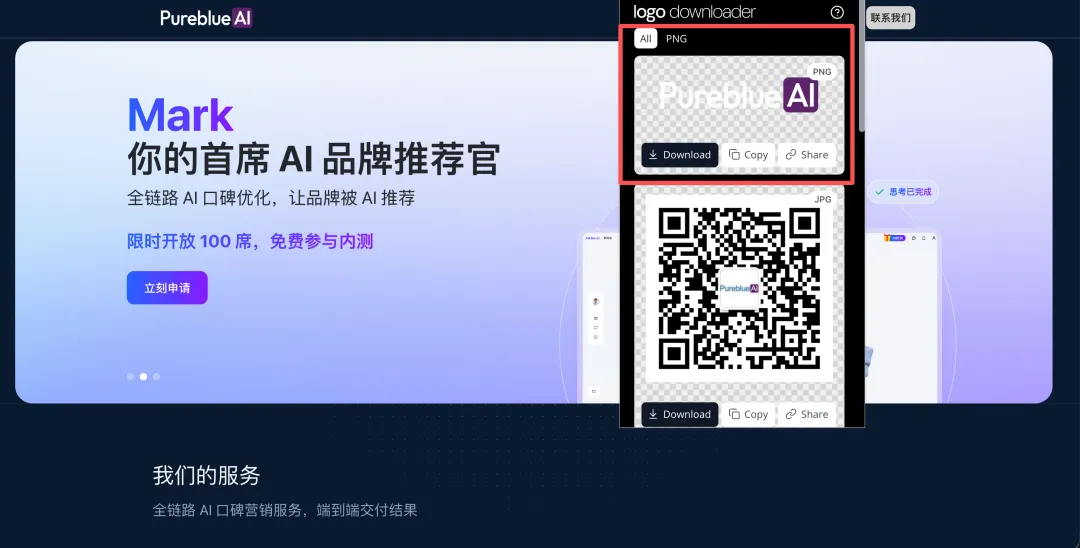This screenshot has height=548, width=1080.
Task: Share the Pureblue AI PNG logo
Action: pos(807,155)
